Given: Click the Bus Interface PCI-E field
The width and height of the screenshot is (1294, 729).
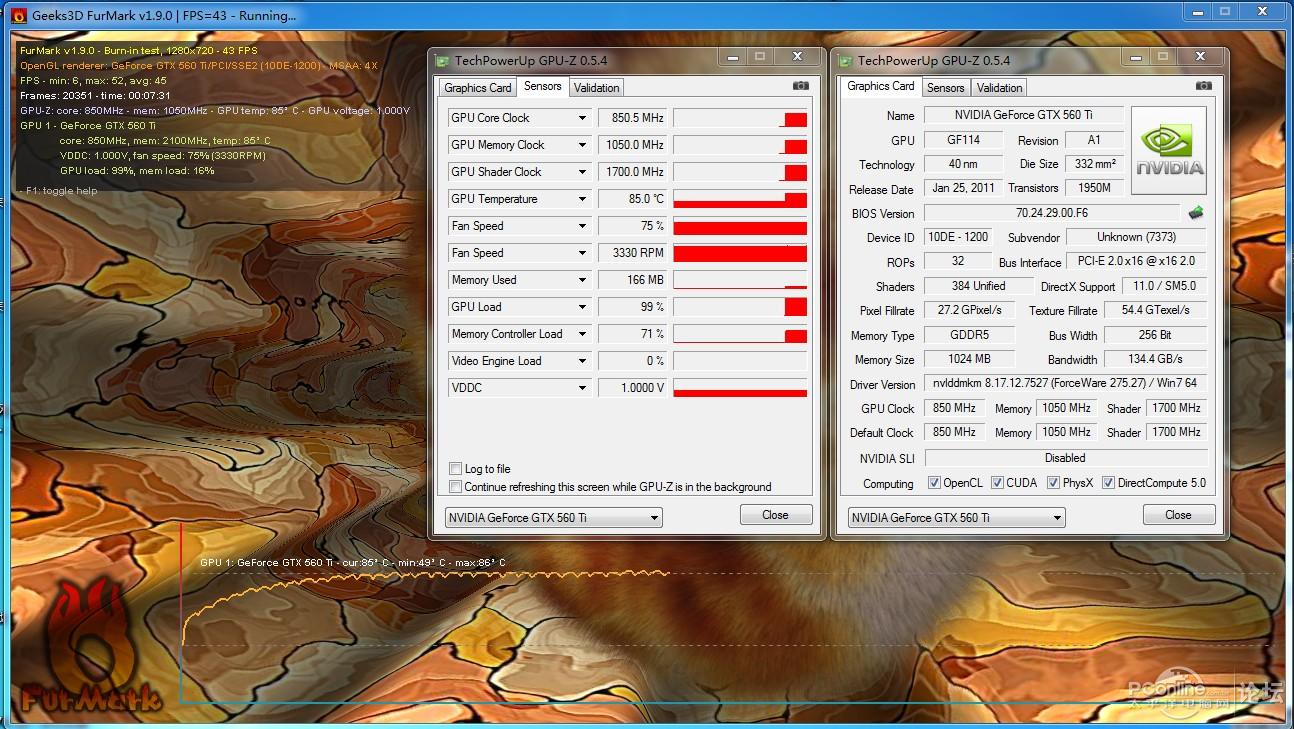Looking at the screenshot, I should click(1136, 261).
